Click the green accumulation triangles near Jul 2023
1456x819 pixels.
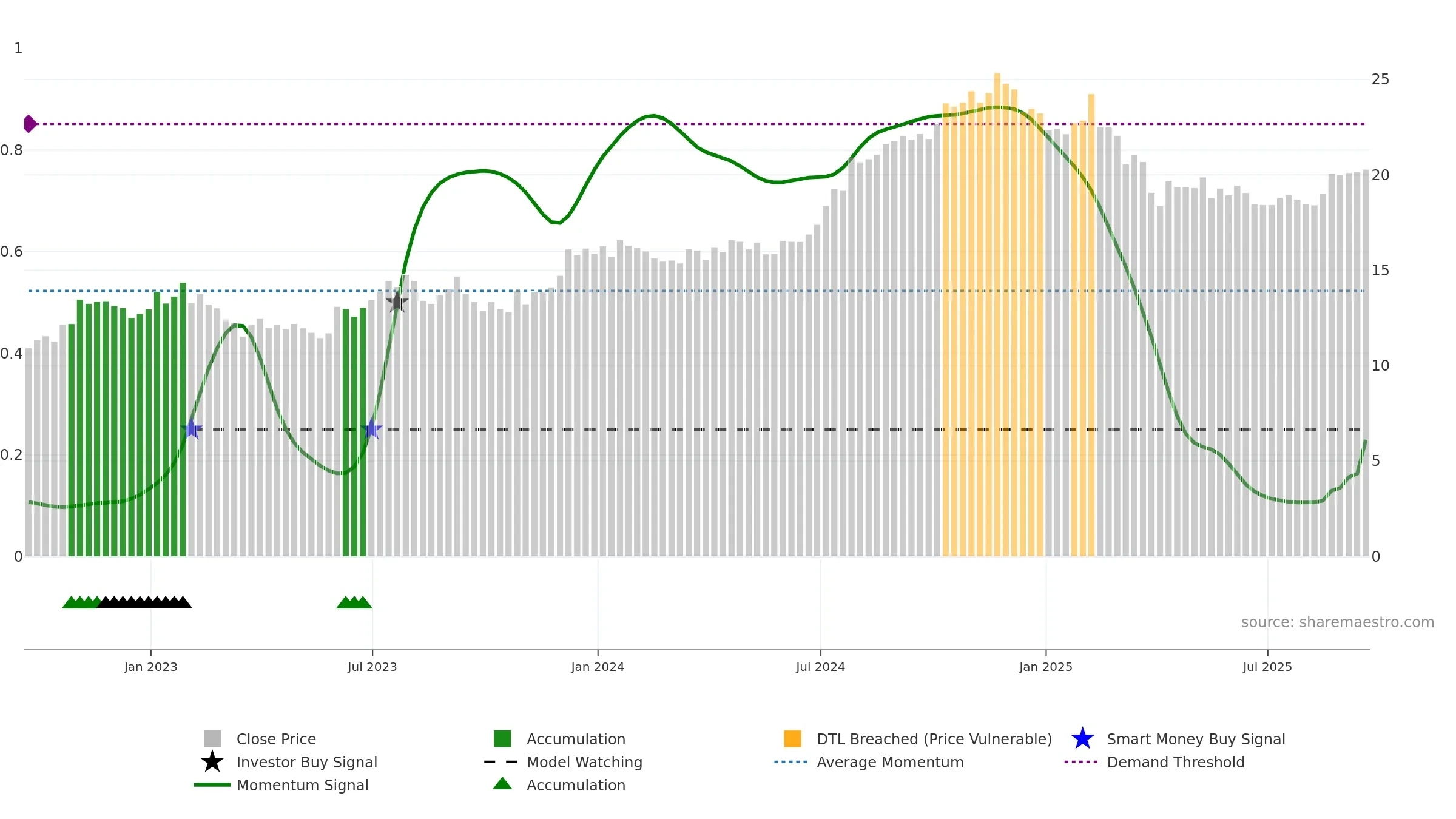tap(354, 602)
